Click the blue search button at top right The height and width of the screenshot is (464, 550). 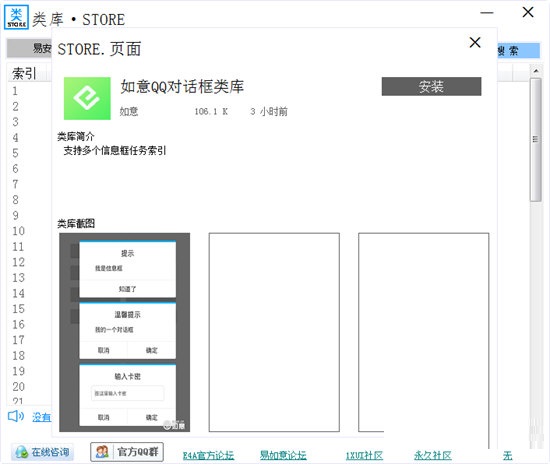[x=518, y=51]
